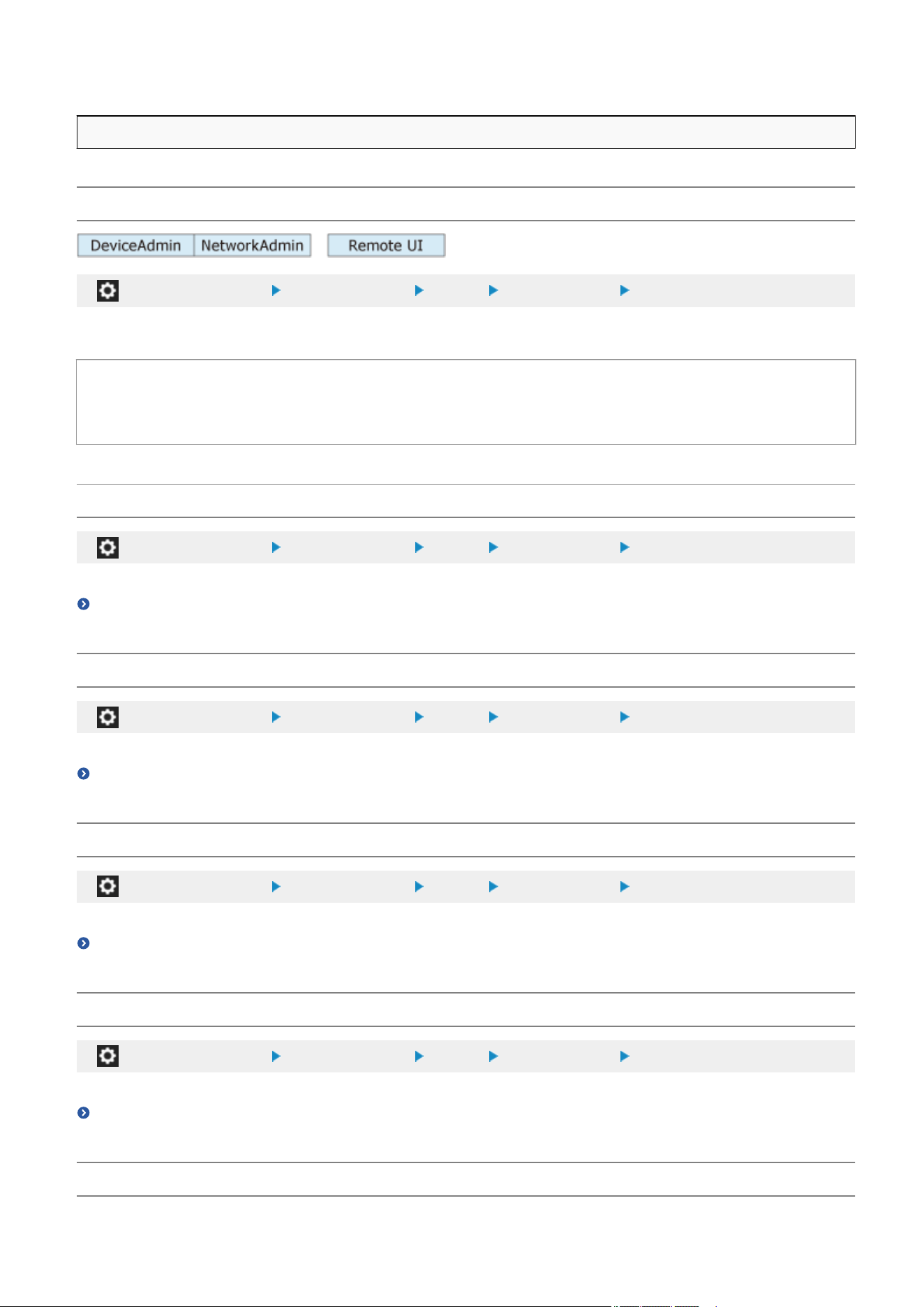Click the NetworkAdmin badge

(x=253, y=245)
